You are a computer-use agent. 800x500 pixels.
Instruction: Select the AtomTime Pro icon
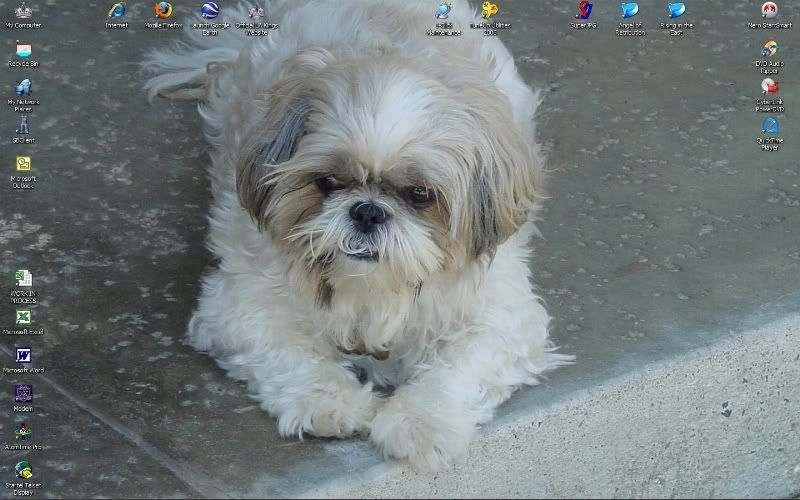23,432
